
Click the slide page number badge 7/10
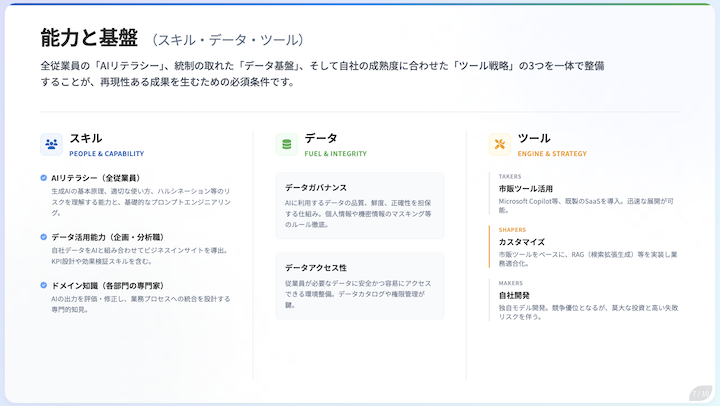701,394
